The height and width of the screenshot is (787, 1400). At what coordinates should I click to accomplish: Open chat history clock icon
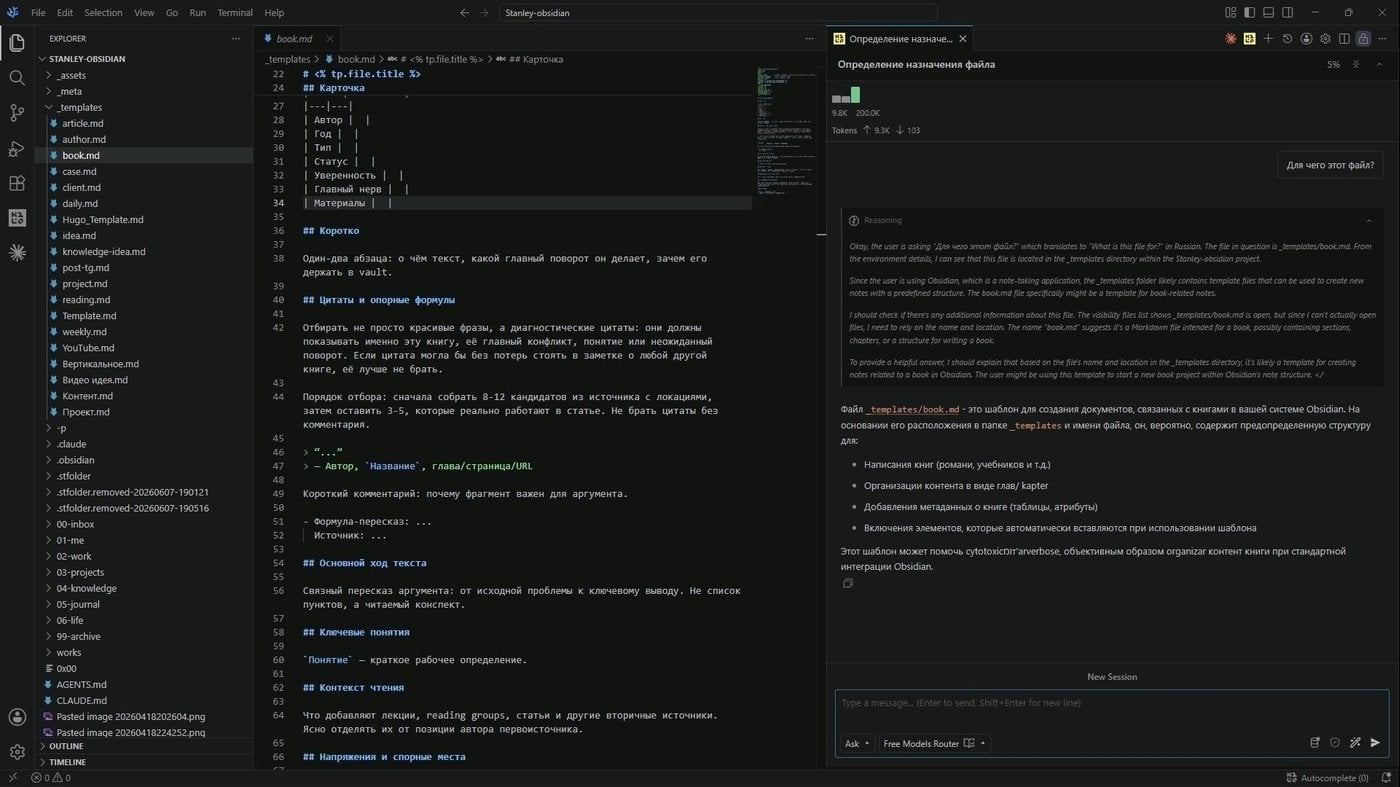(x=1288, y=39)
